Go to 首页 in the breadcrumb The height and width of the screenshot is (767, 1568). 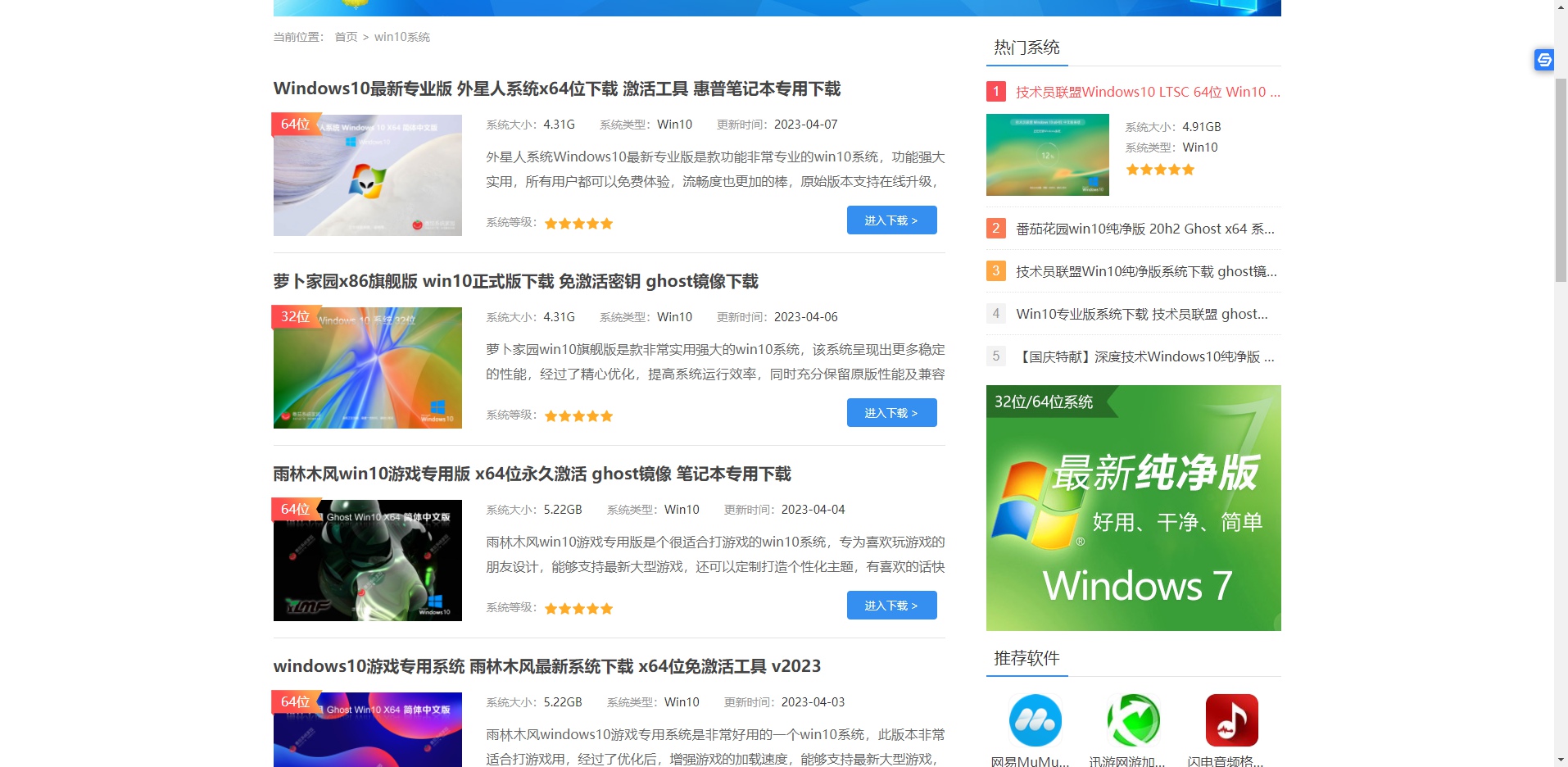pyautogui.click(x=346, y=37)
